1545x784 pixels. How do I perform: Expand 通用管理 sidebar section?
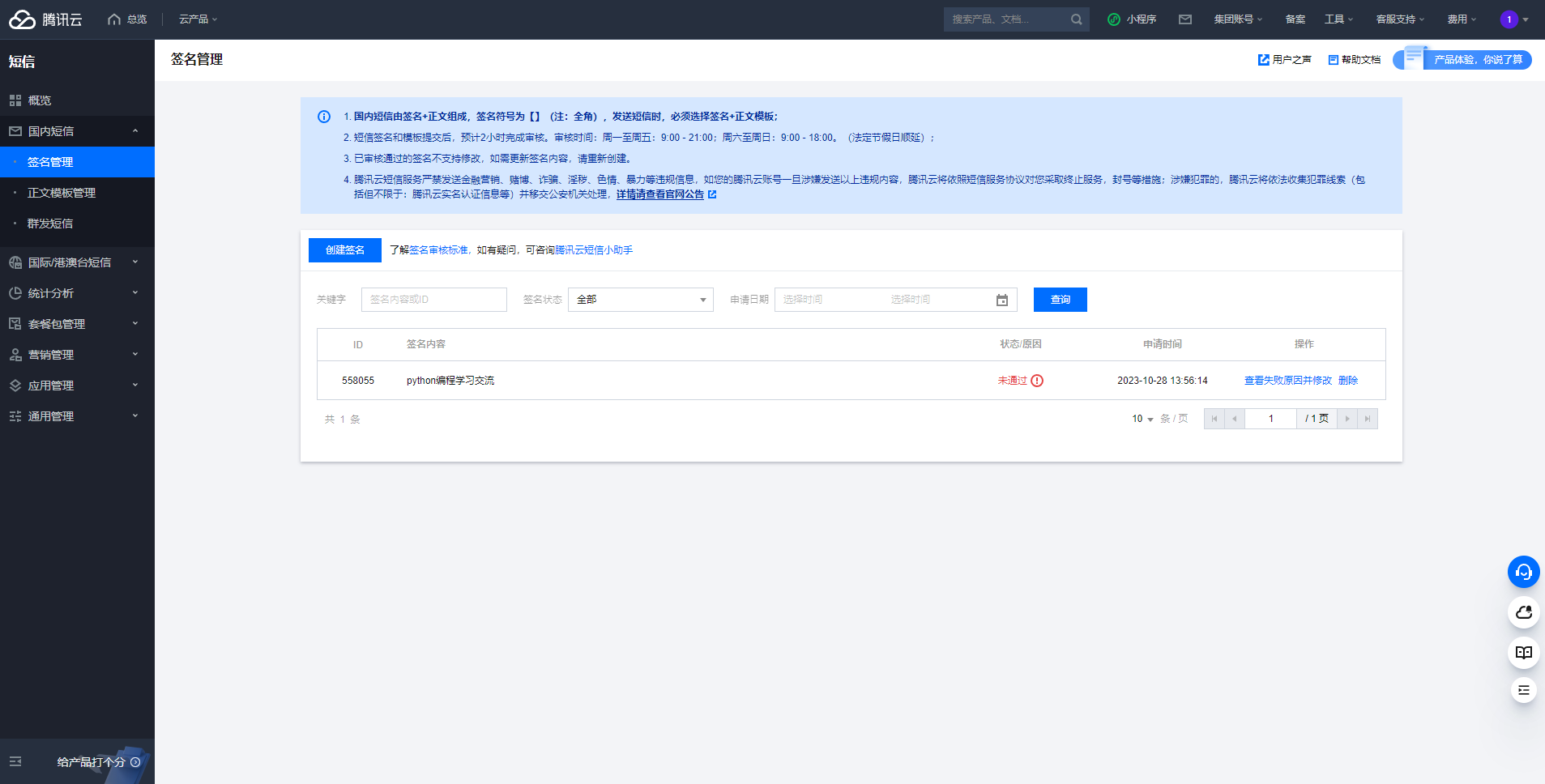coord(77,416)
